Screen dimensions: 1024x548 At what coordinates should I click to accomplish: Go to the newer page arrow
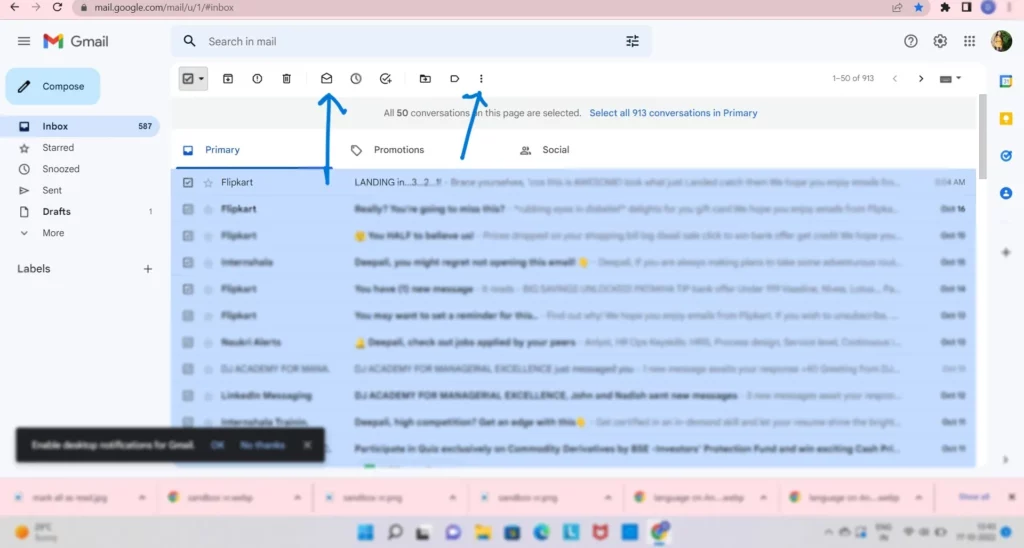tap(895, 78)
